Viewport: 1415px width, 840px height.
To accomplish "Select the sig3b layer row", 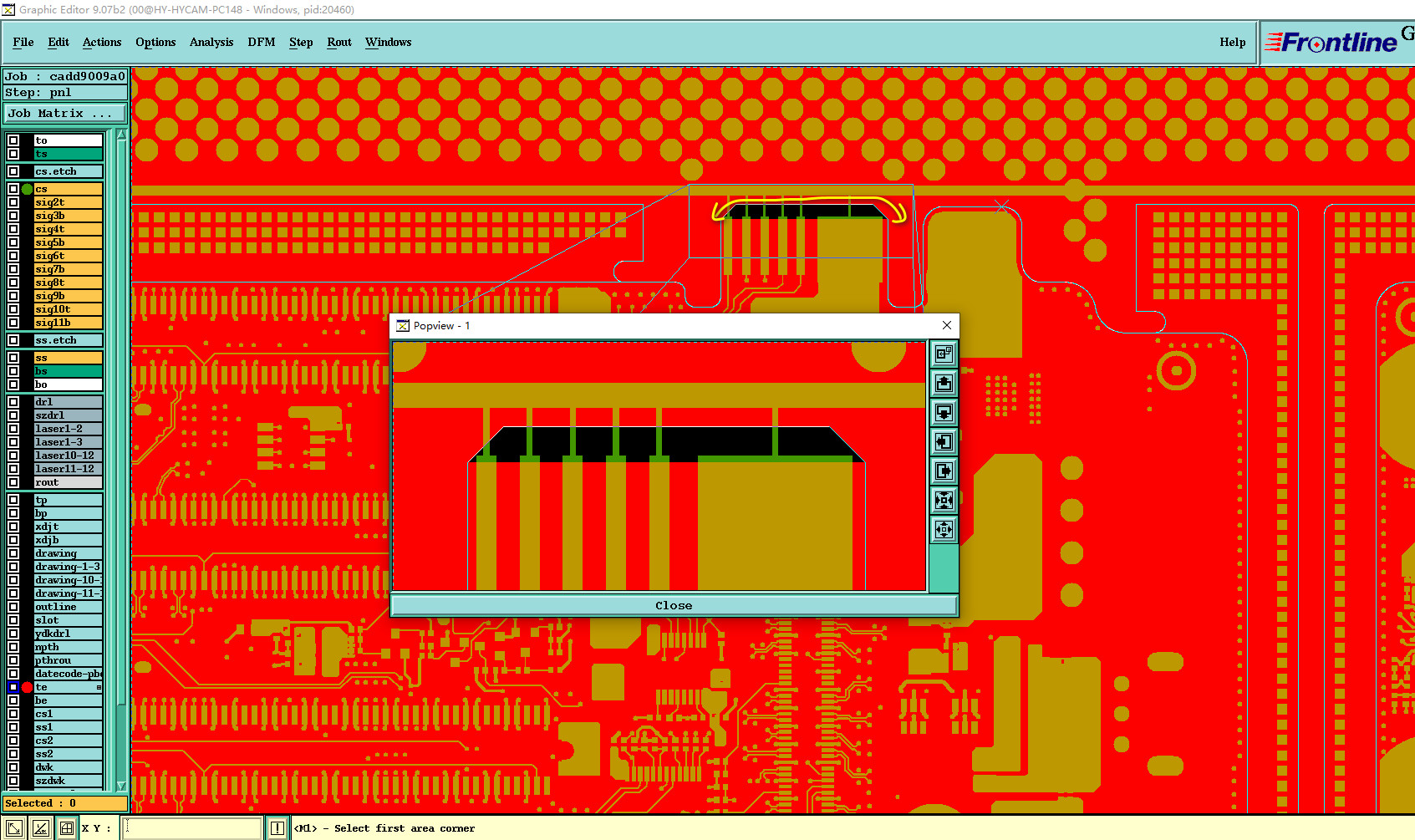I will (x=68, y=216).
